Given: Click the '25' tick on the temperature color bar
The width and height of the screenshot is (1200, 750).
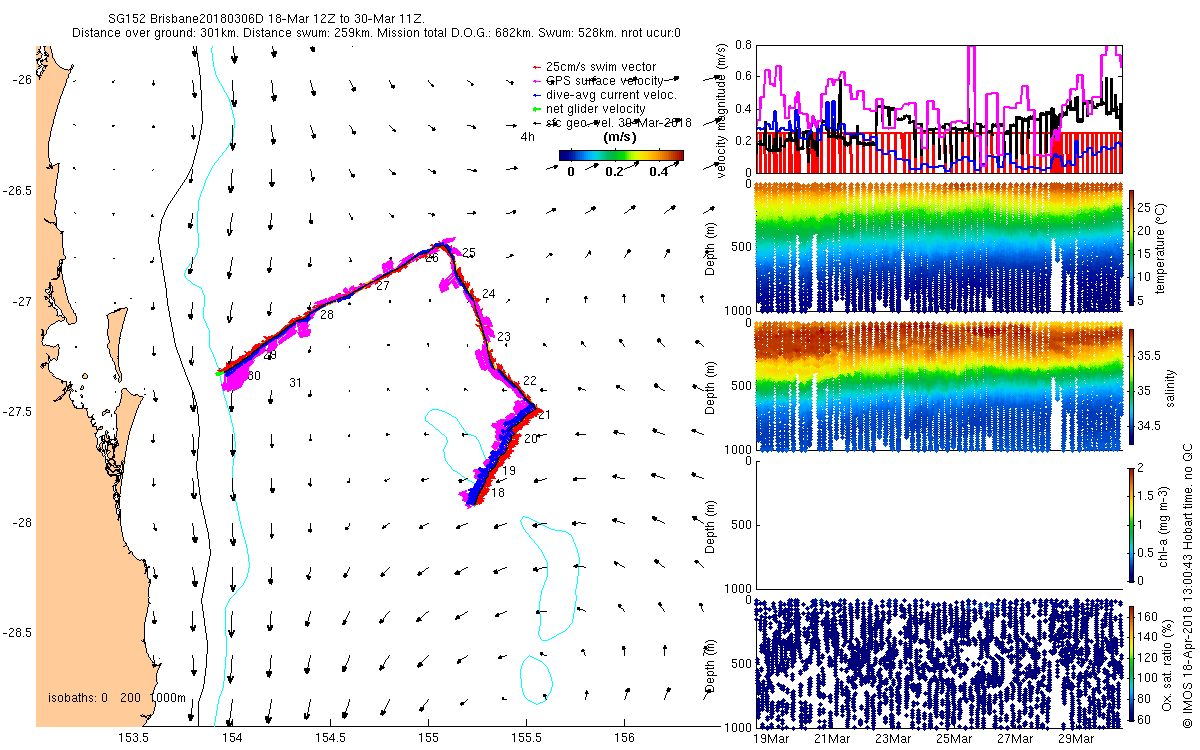Looking at the screenshot, I should [x=1145, y=207].
